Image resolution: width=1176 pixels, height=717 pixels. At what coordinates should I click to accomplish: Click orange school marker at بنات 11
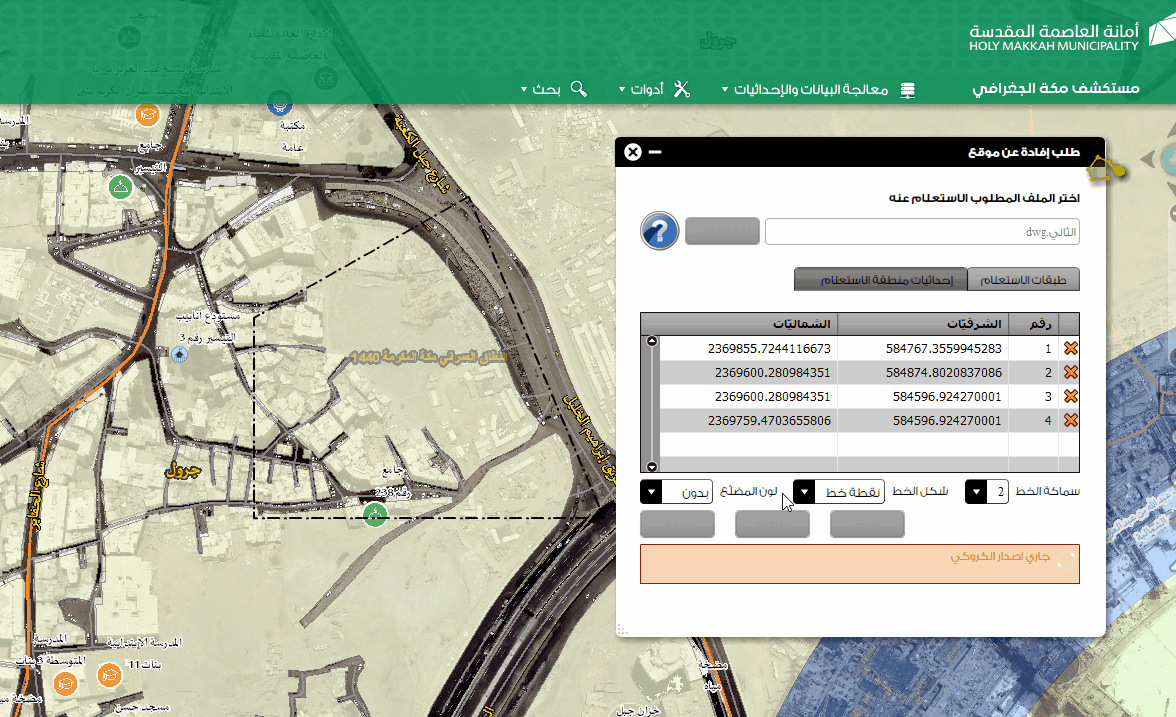(x=110, y=676)
